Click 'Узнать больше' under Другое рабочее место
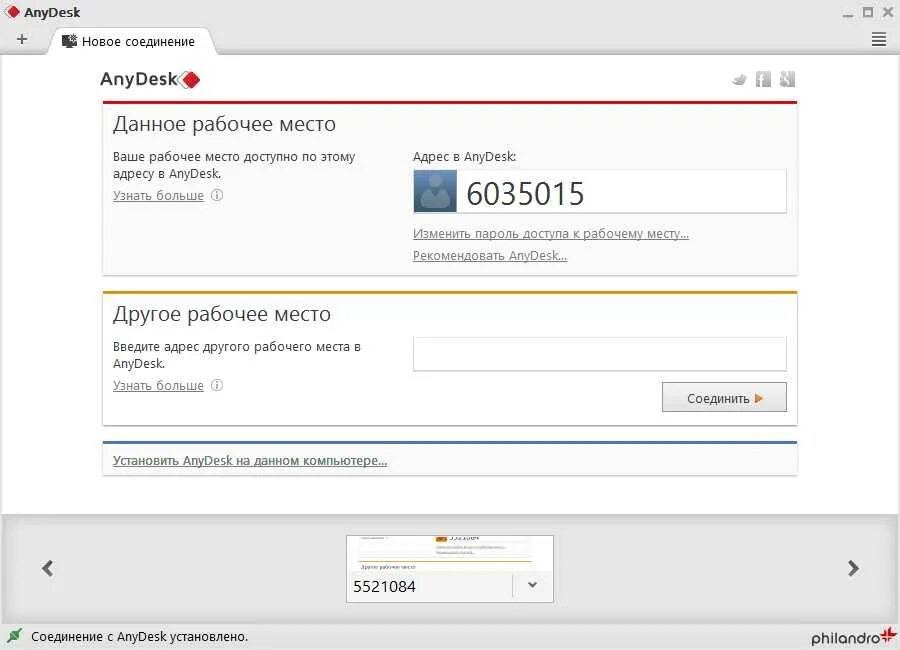The image size is (900, 650). 158,385
